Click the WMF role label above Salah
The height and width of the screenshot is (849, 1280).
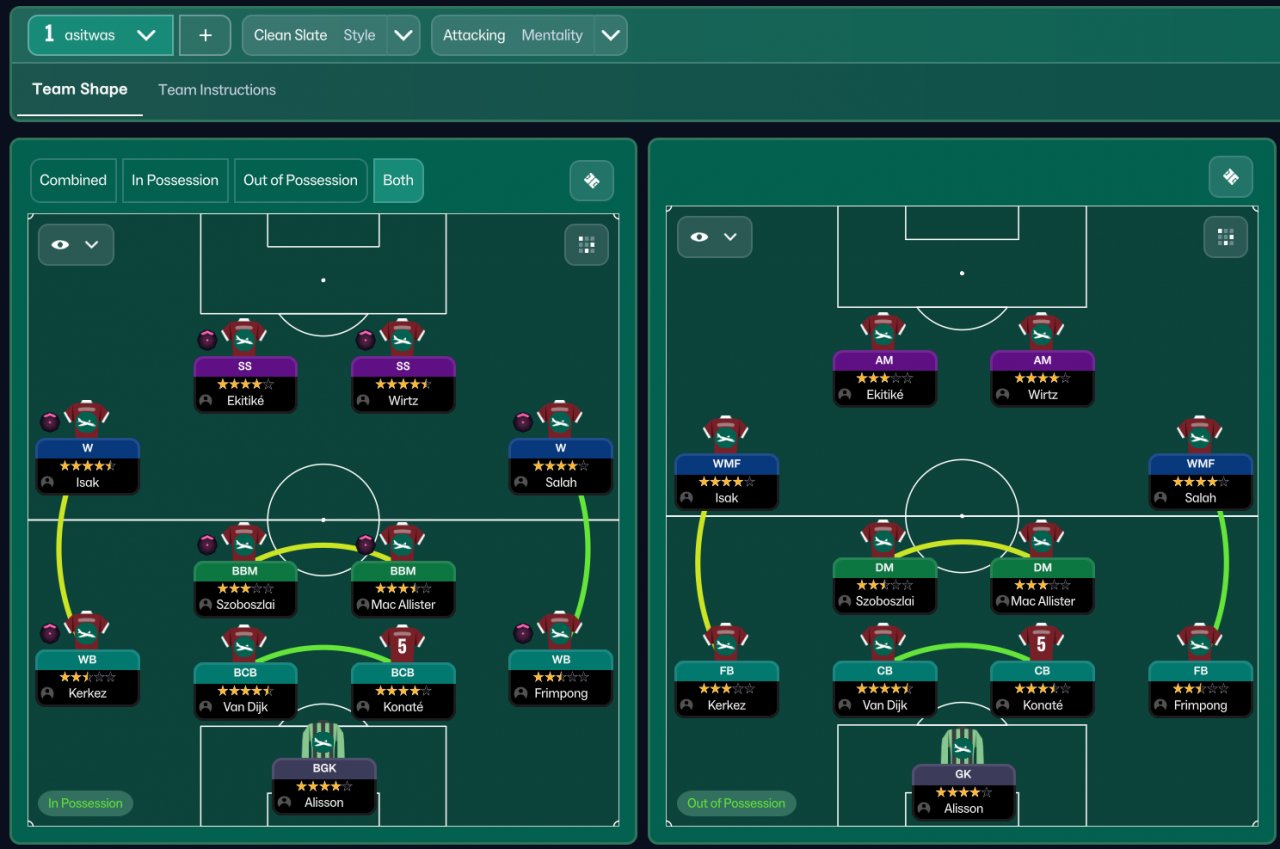pos(1200,463)
